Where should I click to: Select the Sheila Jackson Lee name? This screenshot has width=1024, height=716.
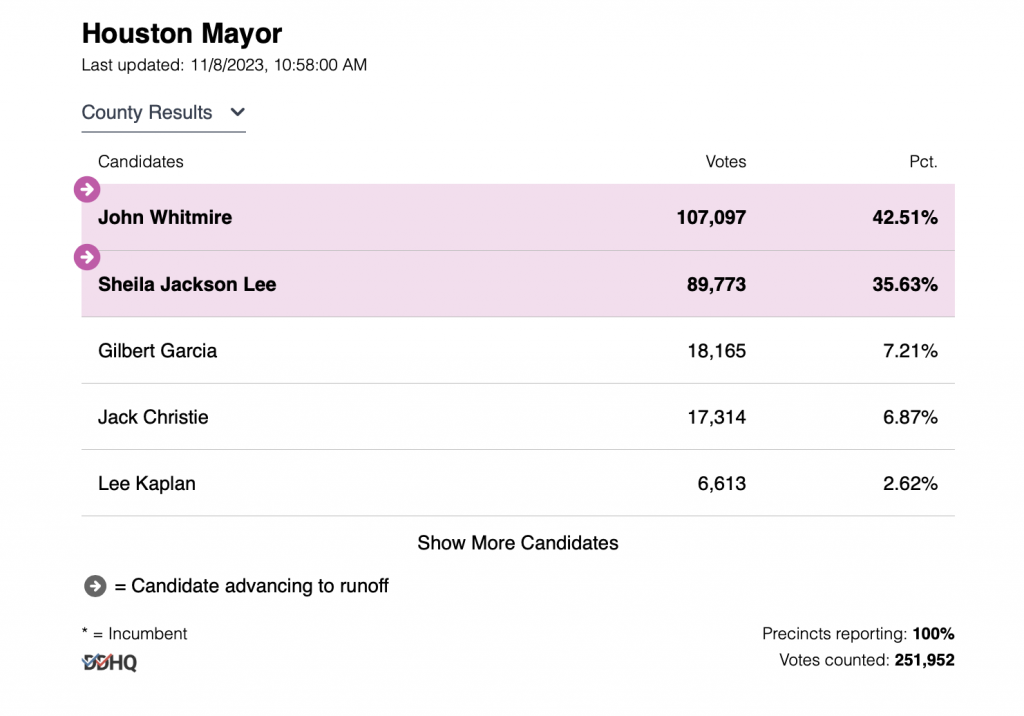tap(187, 284)
